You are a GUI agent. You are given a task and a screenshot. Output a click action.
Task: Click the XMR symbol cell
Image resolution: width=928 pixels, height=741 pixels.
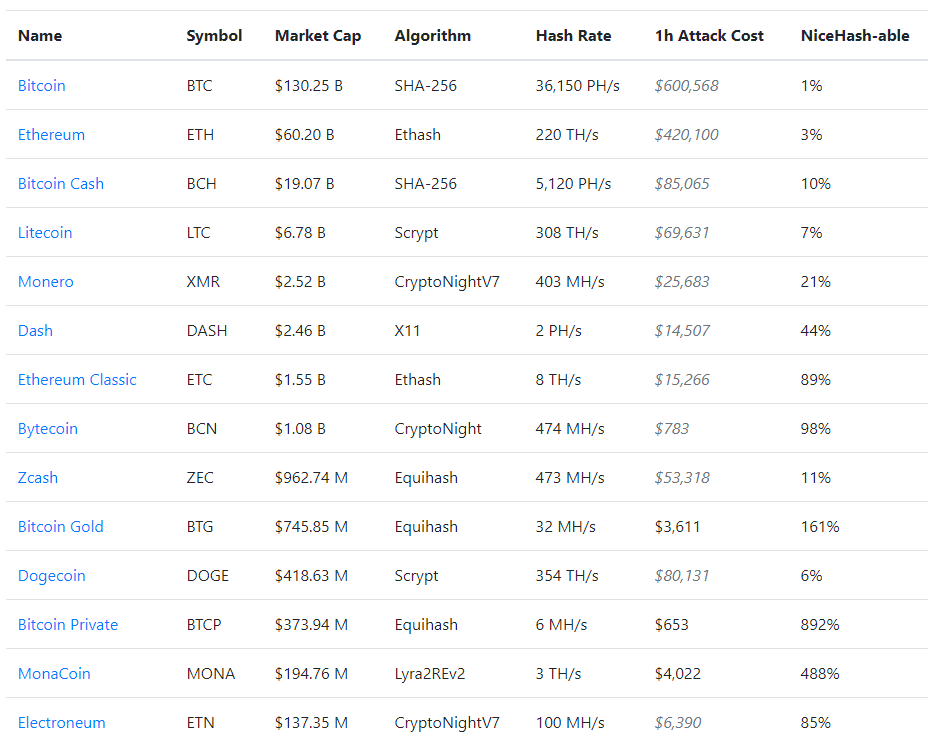[x=203, y=282]
